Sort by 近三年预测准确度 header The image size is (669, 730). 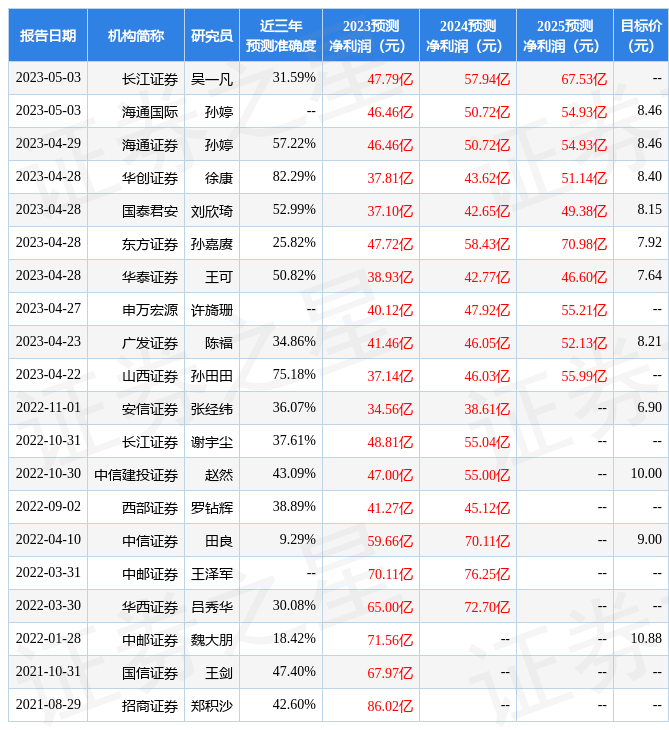pyautogui.click(x=281, y=35)
